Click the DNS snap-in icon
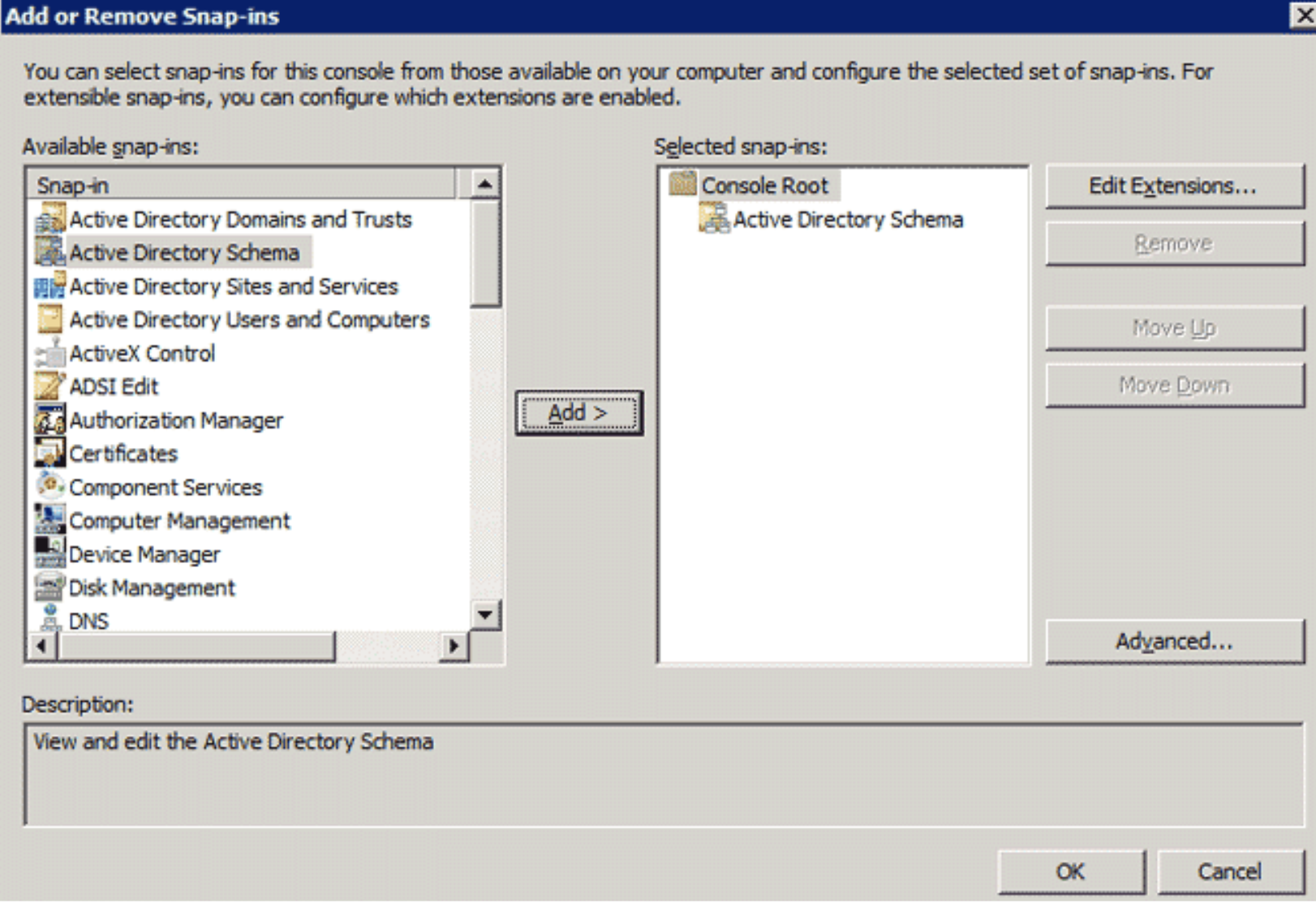The width and height of the screenshot is (1316, 908). coord(50,619)
